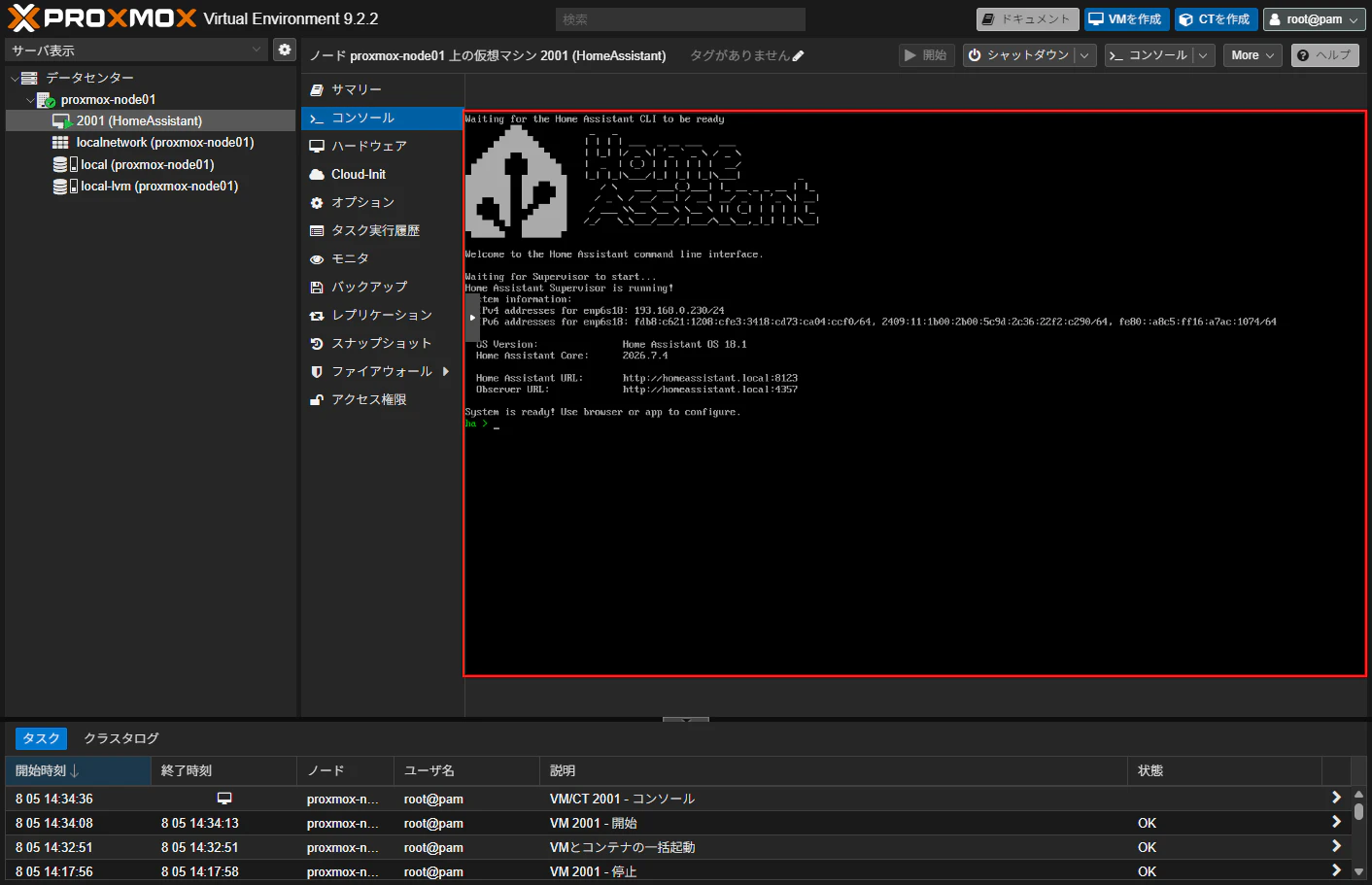The width and height of the screenshot is (1372, 885).
Task: Click the シャットダウン shutdown button
Action: [x=1018, y=55]
